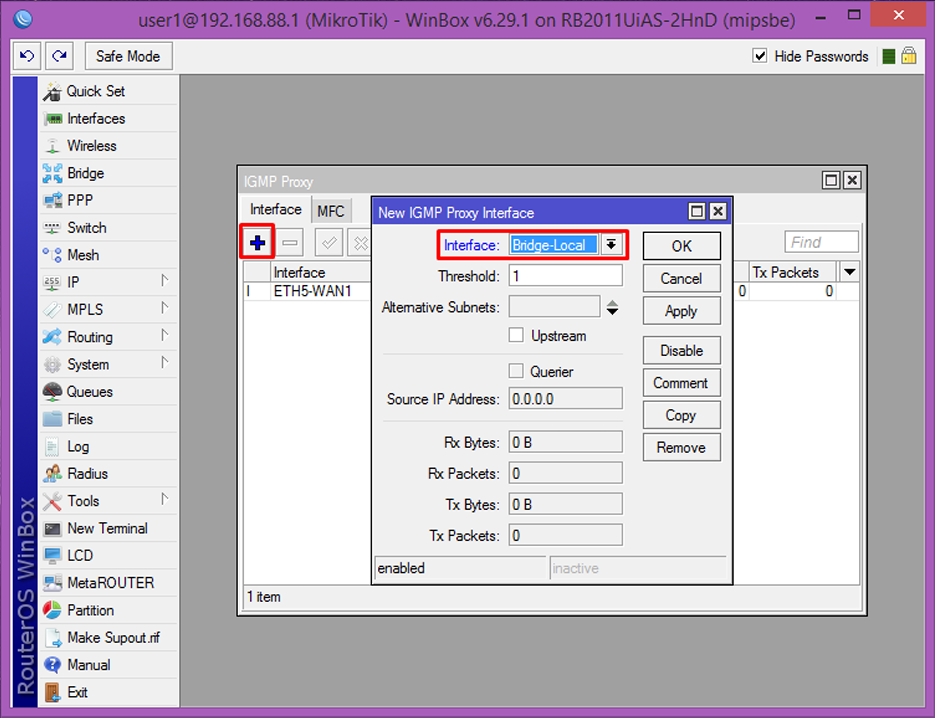Open the column selector dropdown in IGMP Proxy
This screenshot has width=943, height=726.
[x=849, y=272]
